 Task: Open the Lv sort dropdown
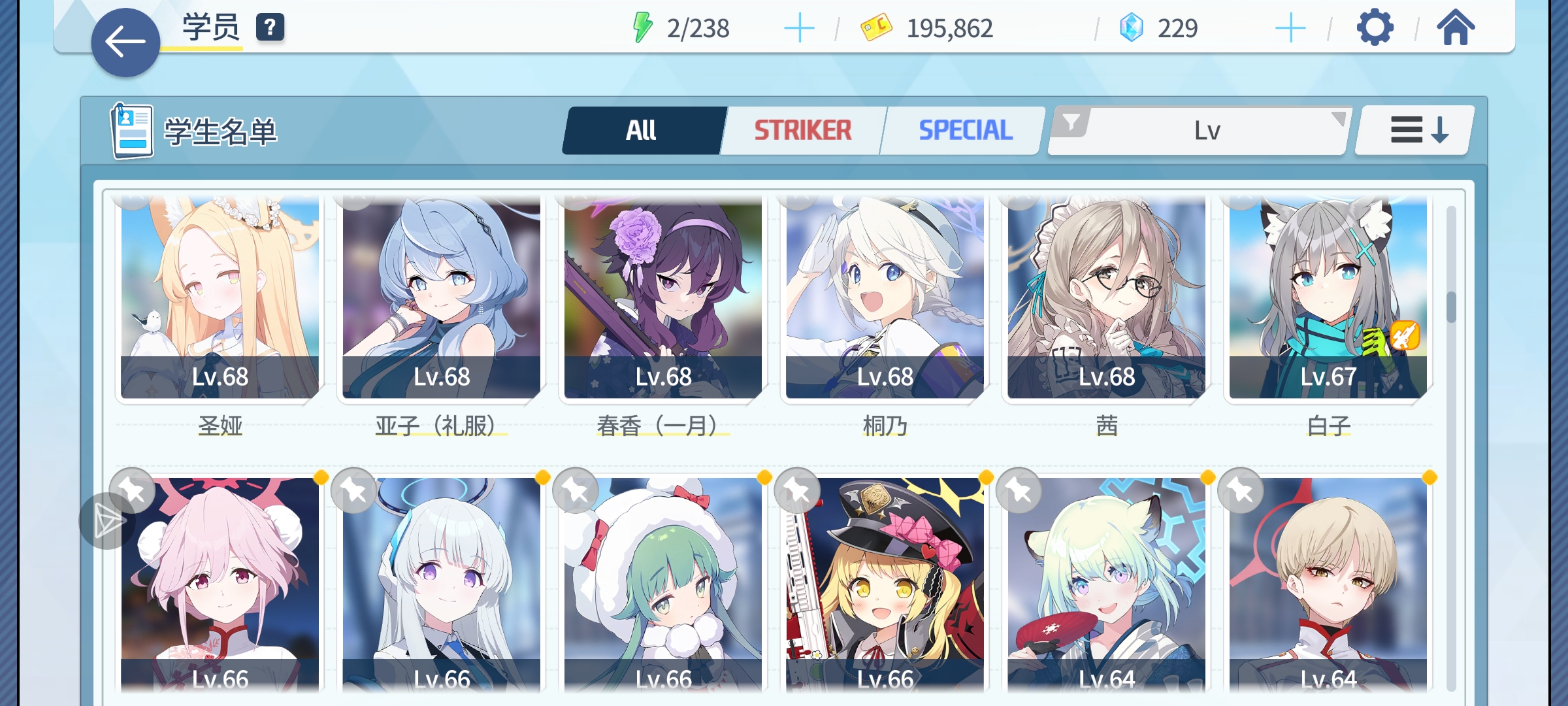[x=1199, y=131]
